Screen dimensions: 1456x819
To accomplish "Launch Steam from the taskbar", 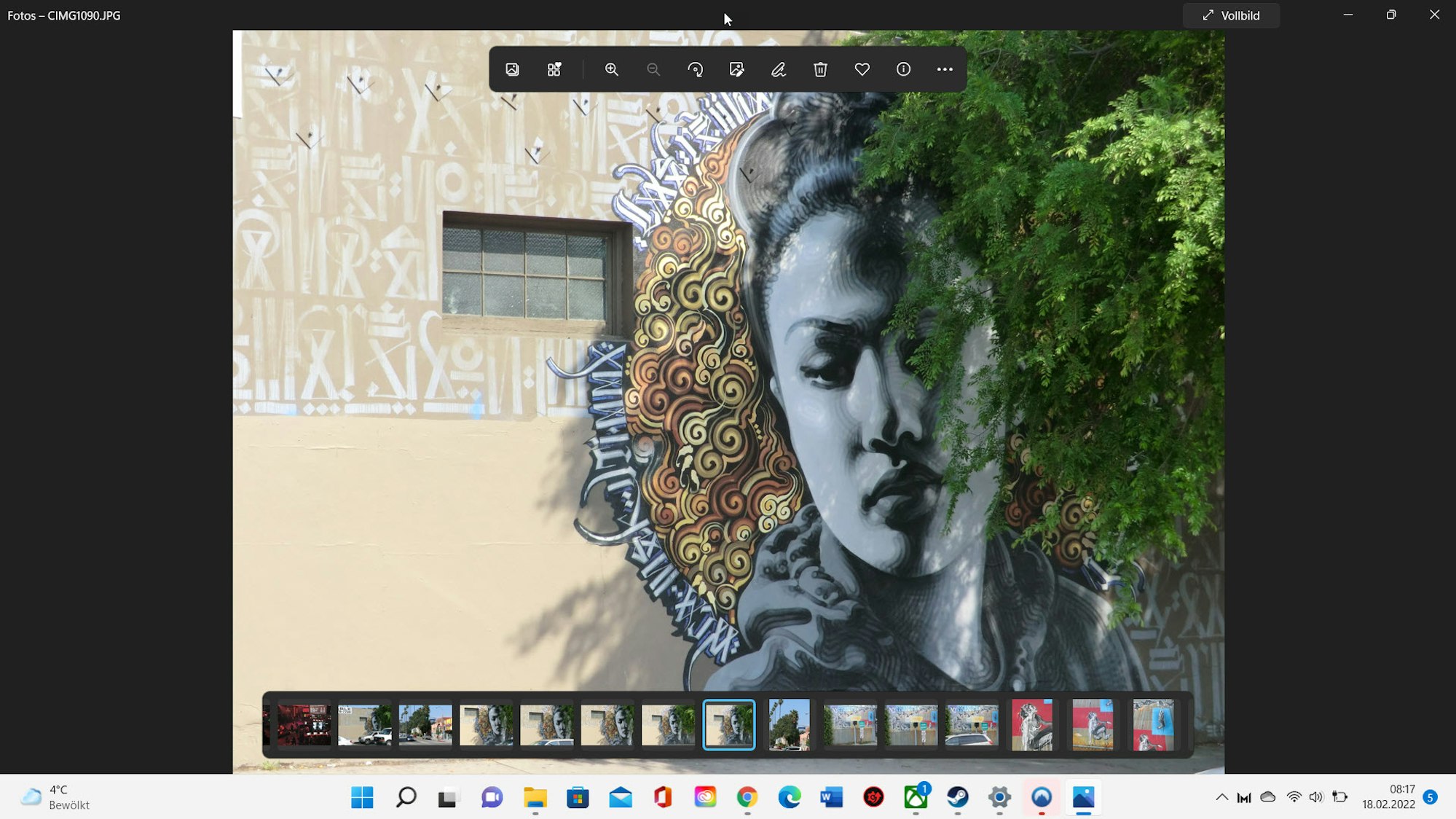I will click(x=957, y=797).
